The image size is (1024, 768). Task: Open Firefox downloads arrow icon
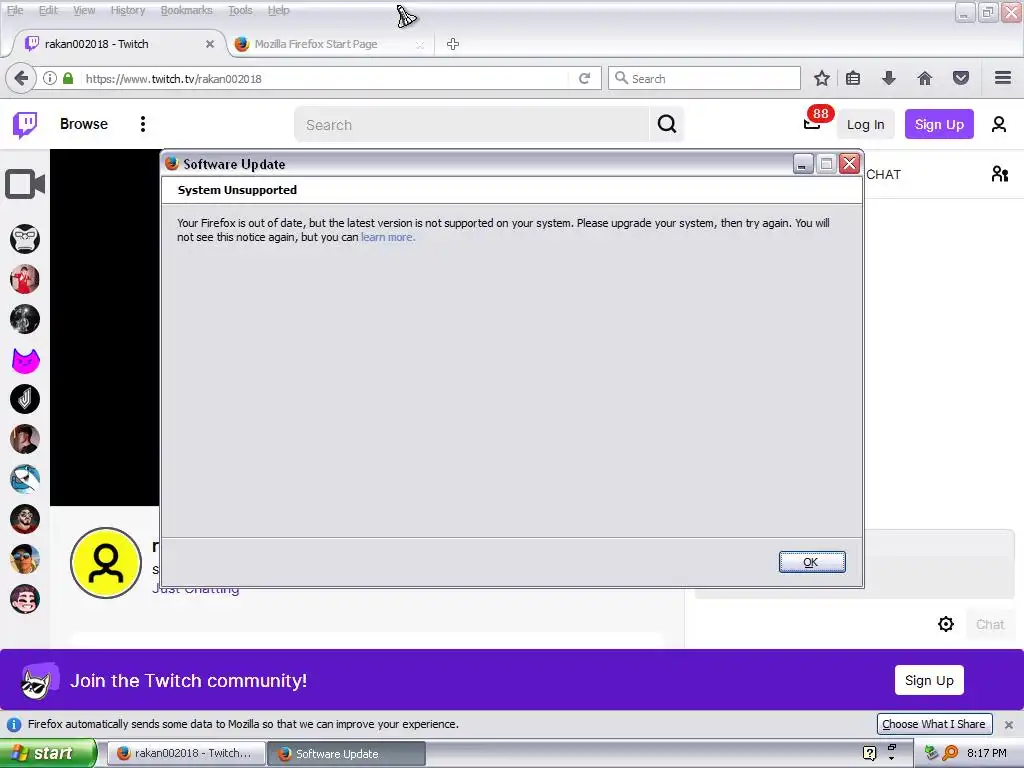(x=888, y=78)
